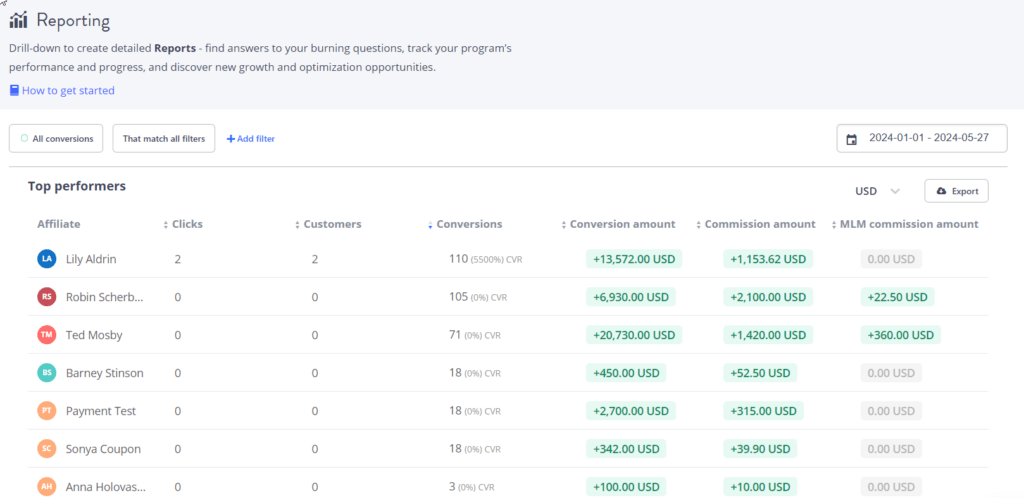Open the USD currency dropdown
This screenshot has width=1024, height=498.
[x=878, y=191]
